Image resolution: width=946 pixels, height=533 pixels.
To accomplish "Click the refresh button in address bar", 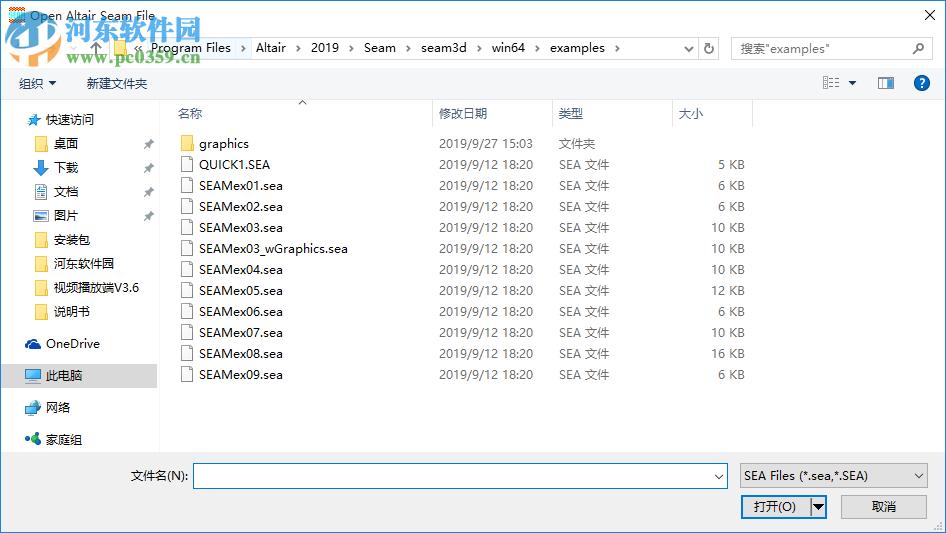I will (x=709, y=48).
